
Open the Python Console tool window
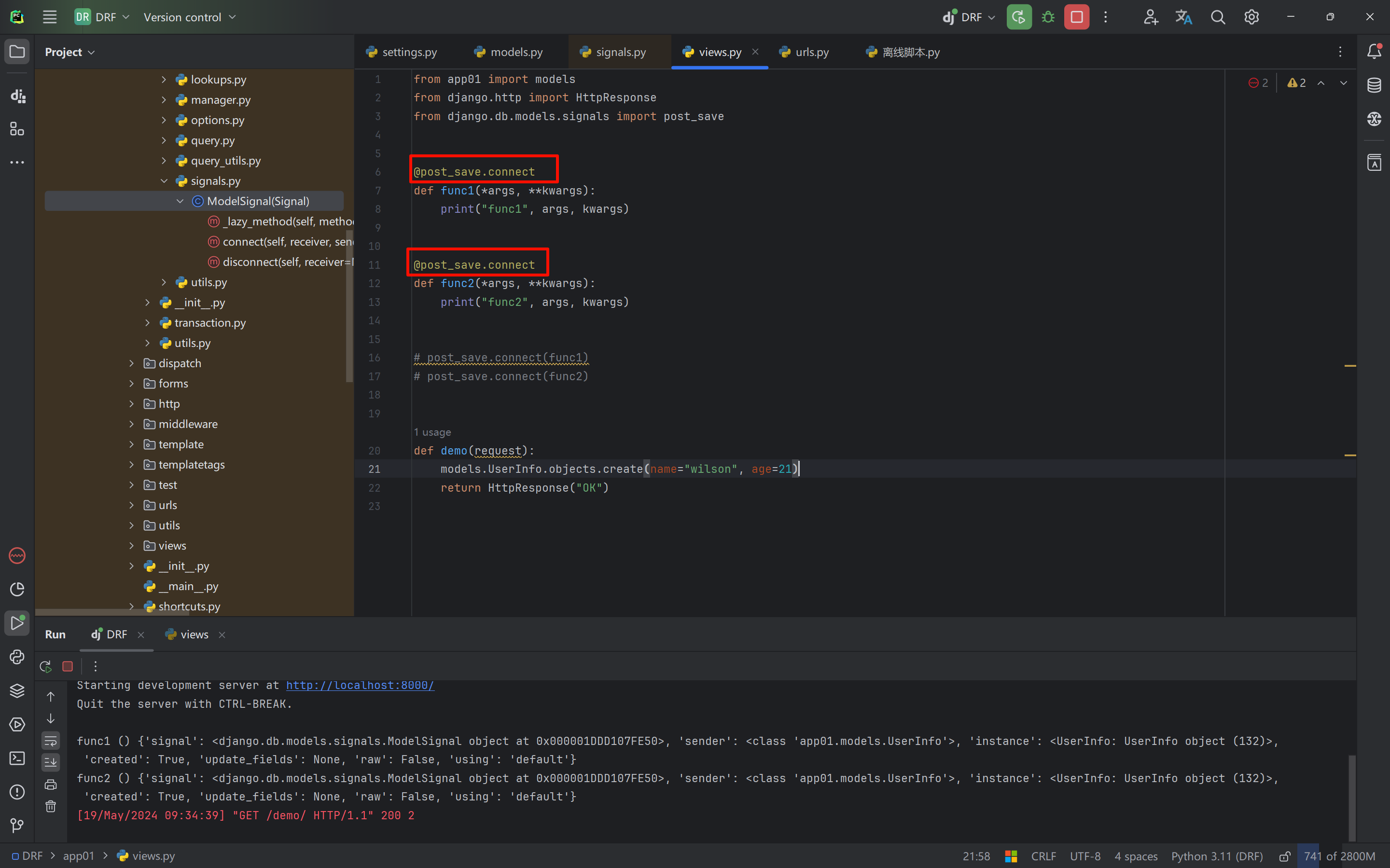[x=17, y=657]
